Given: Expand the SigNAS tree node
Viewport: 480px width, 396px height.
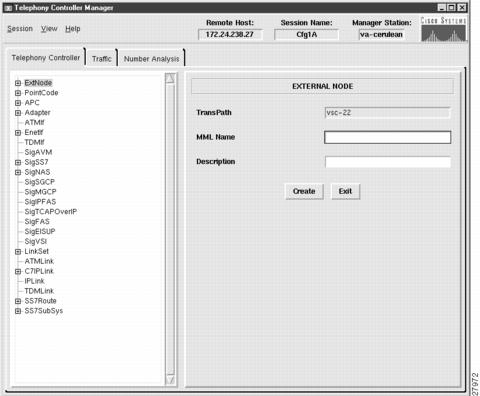Looking at the screenshot, I should tap(18, 172).
